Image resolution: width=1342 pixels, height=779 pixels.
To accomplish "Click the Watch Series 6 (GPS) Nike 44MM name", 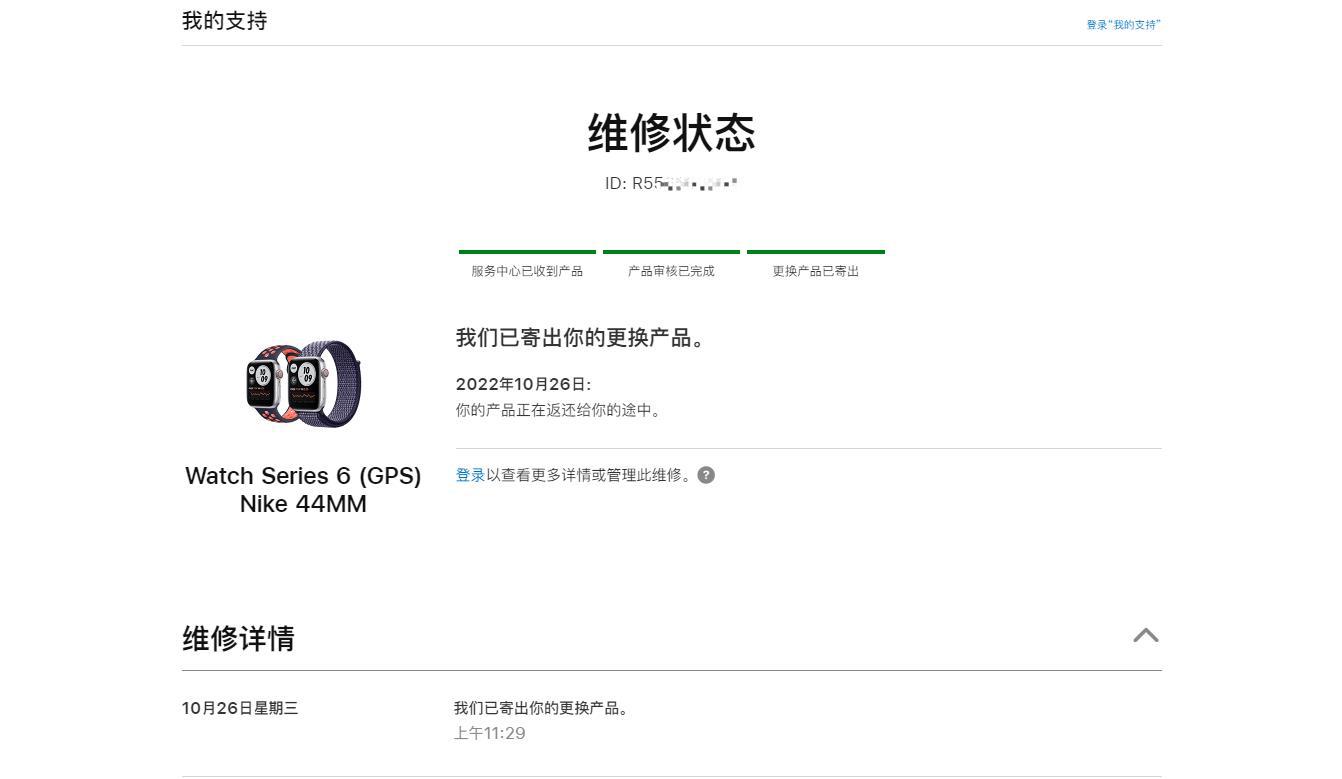I will tap(303, 490).
